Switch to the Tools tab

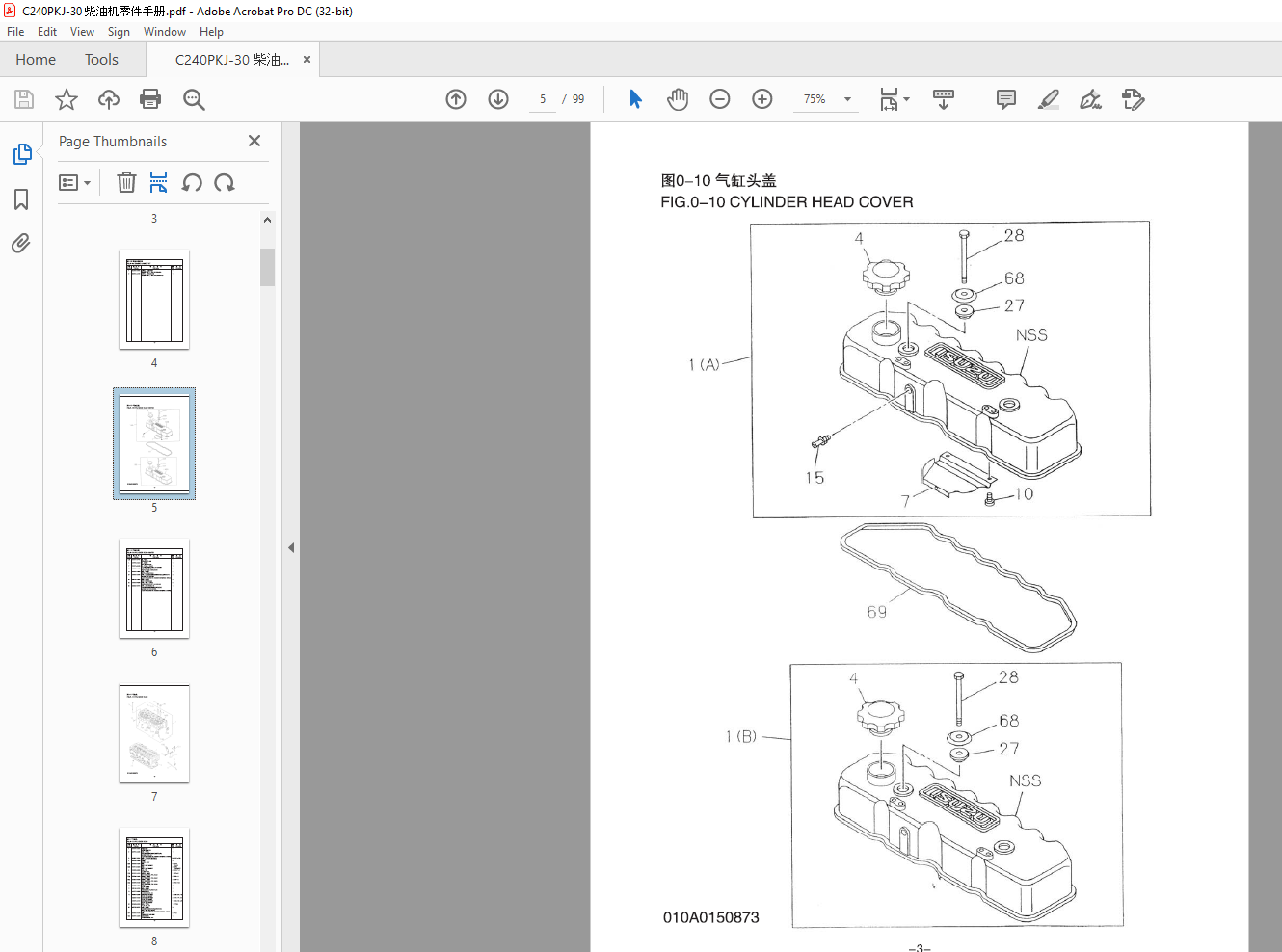[101, 60]
